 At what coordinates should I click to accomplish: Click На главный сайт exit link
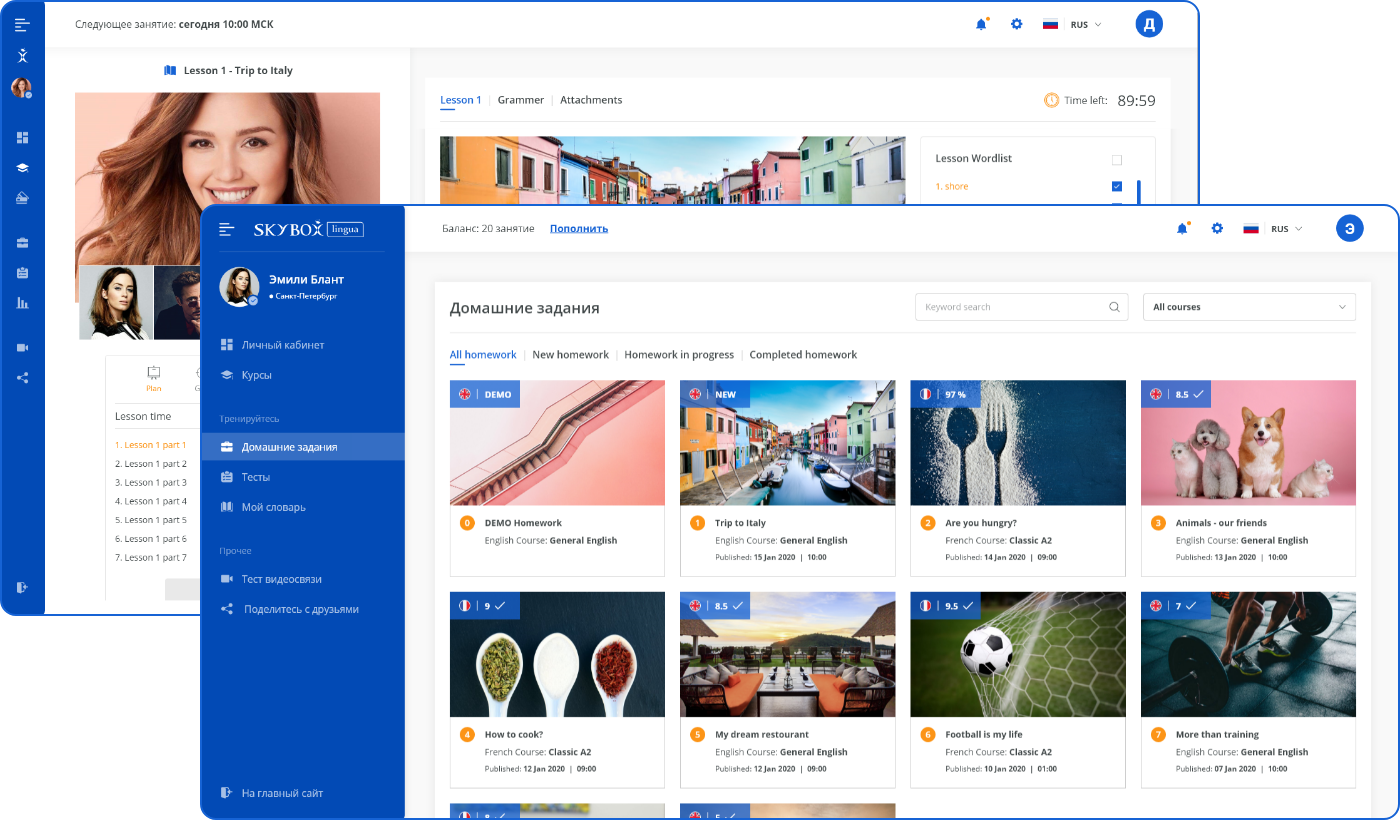[x=272, y=793]
